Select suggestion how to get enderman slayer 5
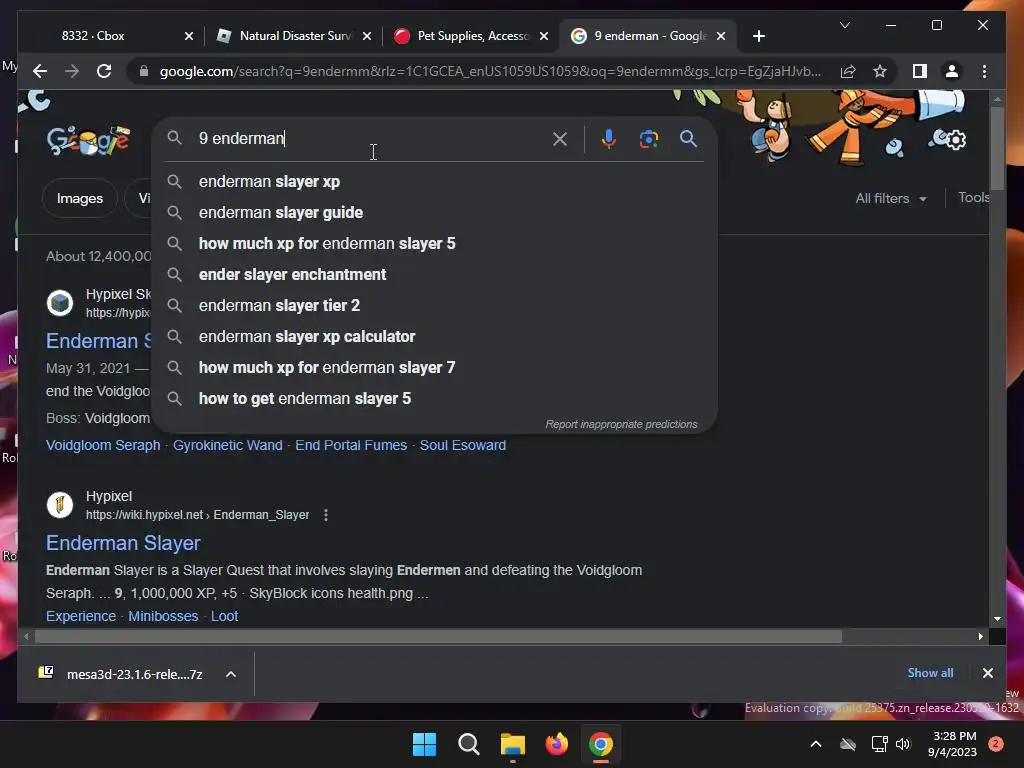 [x=434, y=398]
